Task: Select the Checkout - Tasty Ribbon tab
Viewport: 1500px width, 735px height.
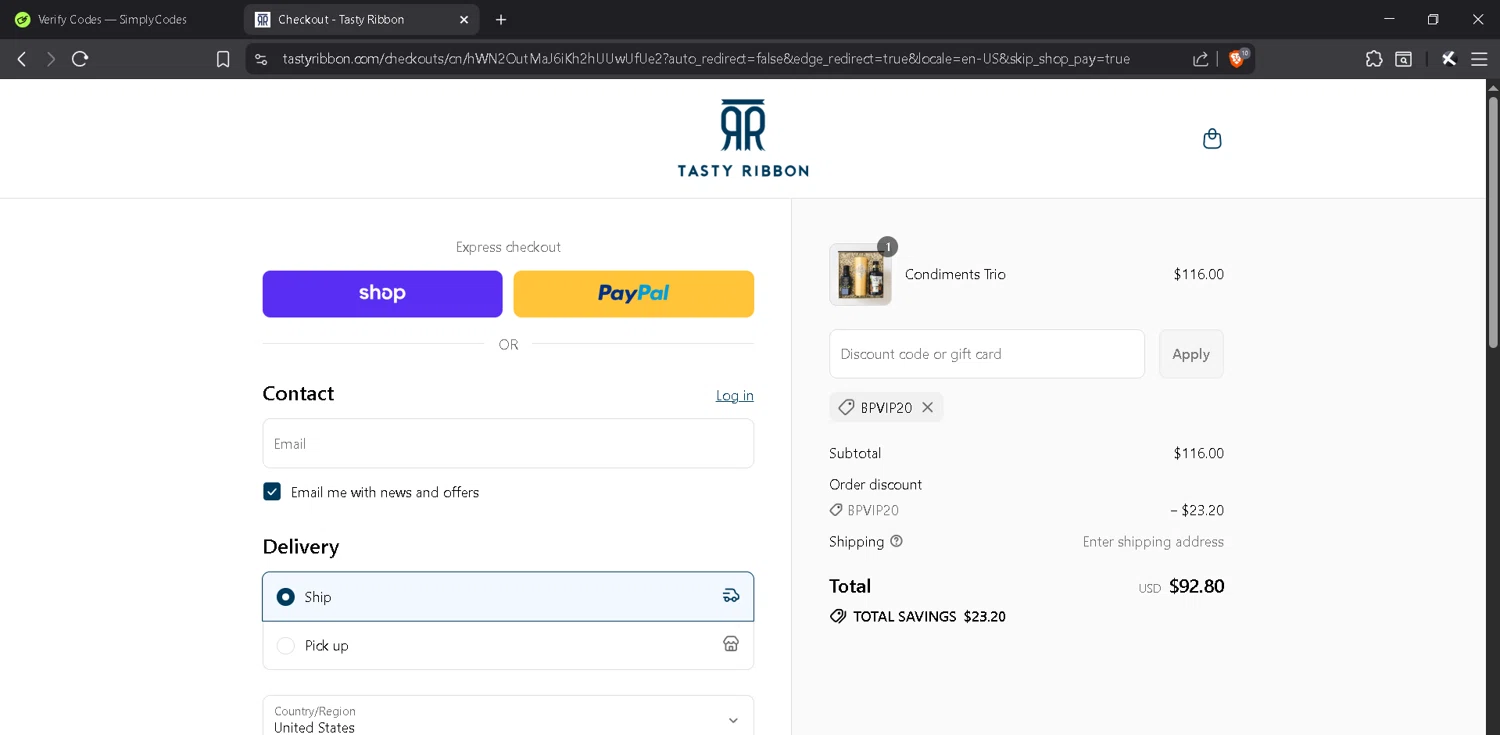Action: (x=361, y=20)
